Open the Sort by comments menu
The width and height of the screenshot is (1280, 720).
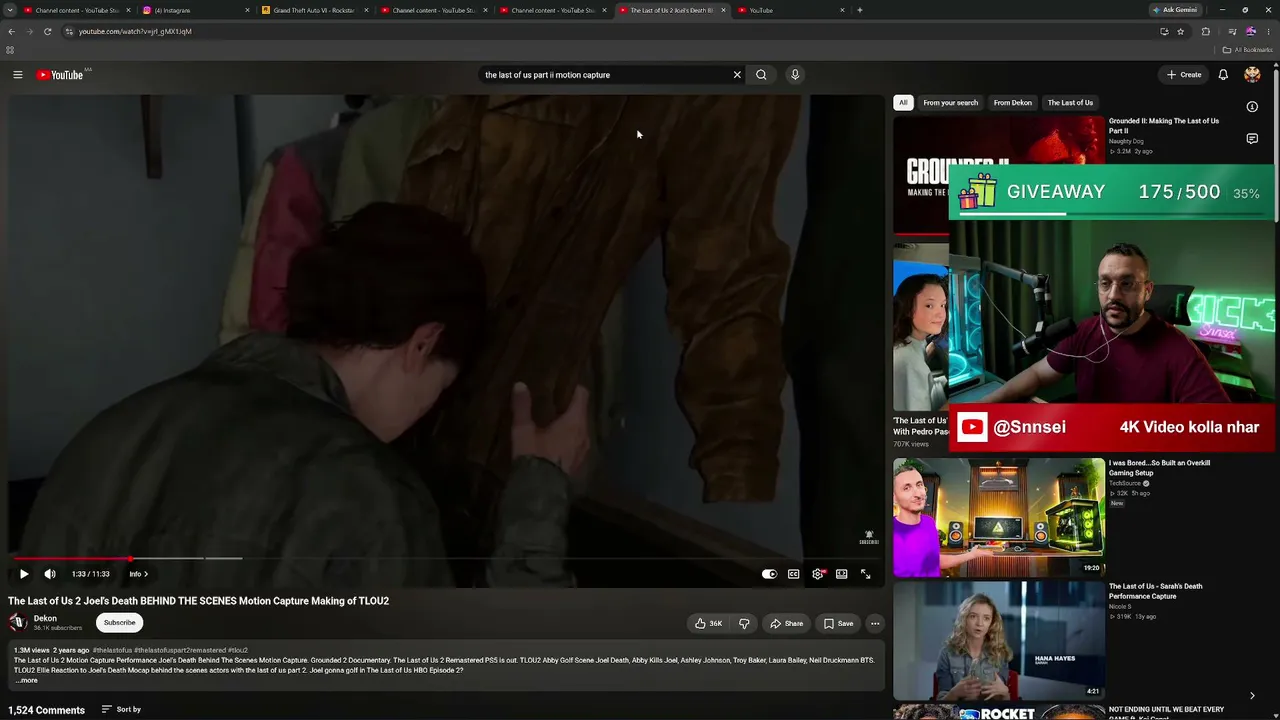(x=121, y=710)
